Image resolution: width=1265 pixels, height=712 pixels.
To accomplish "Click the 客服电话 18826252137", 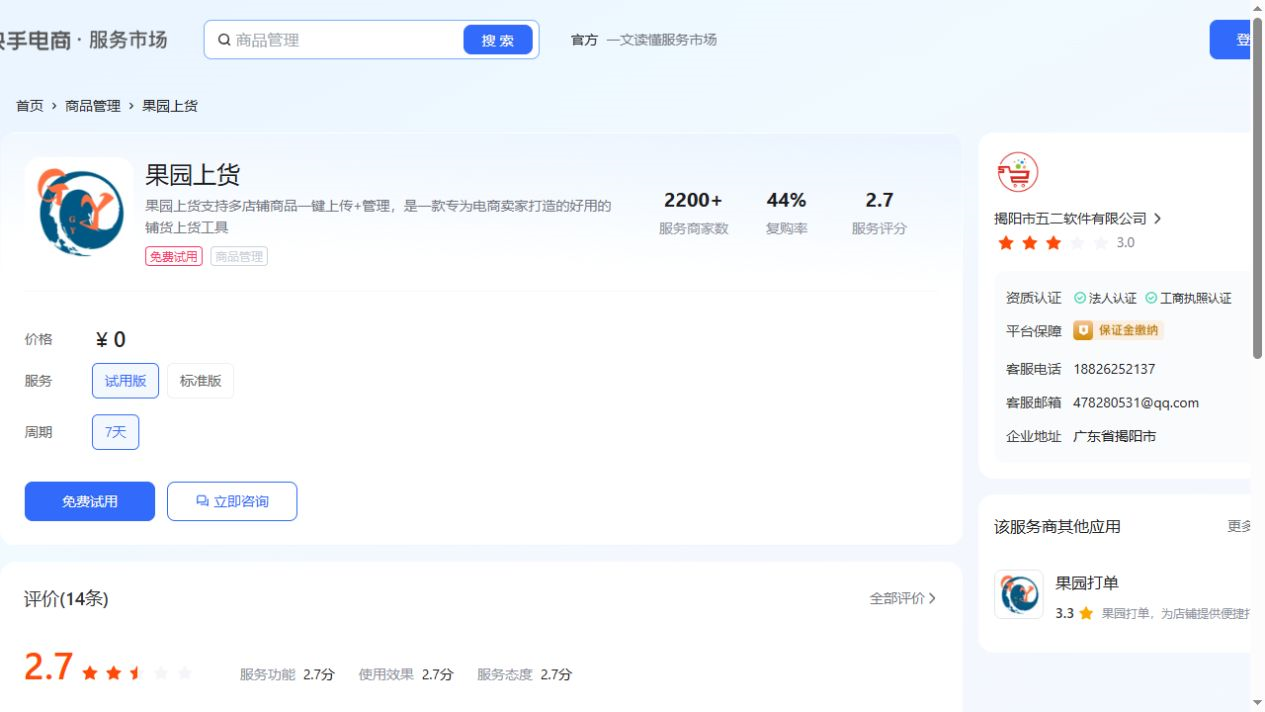I will click(1114, 369).
